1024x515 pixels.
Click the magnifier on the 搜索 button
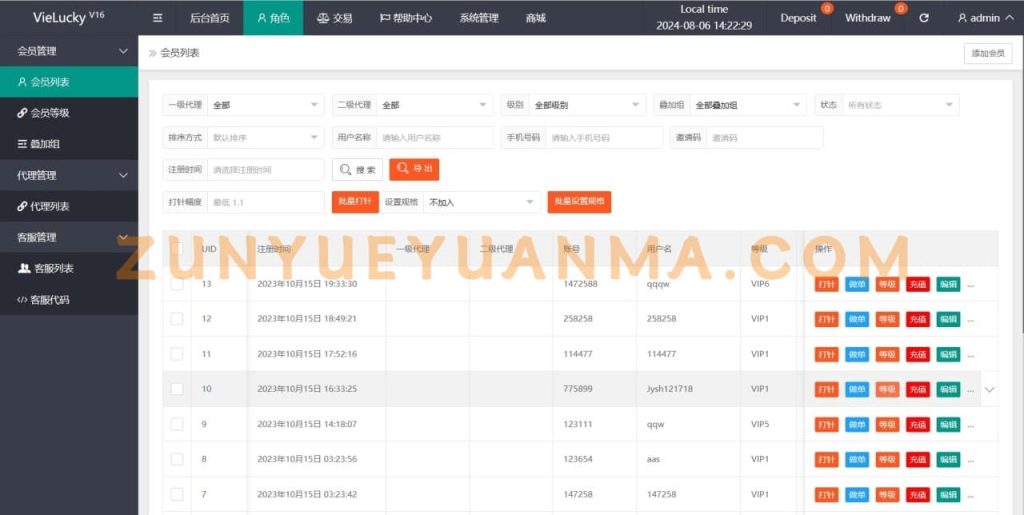coord(345,170)
